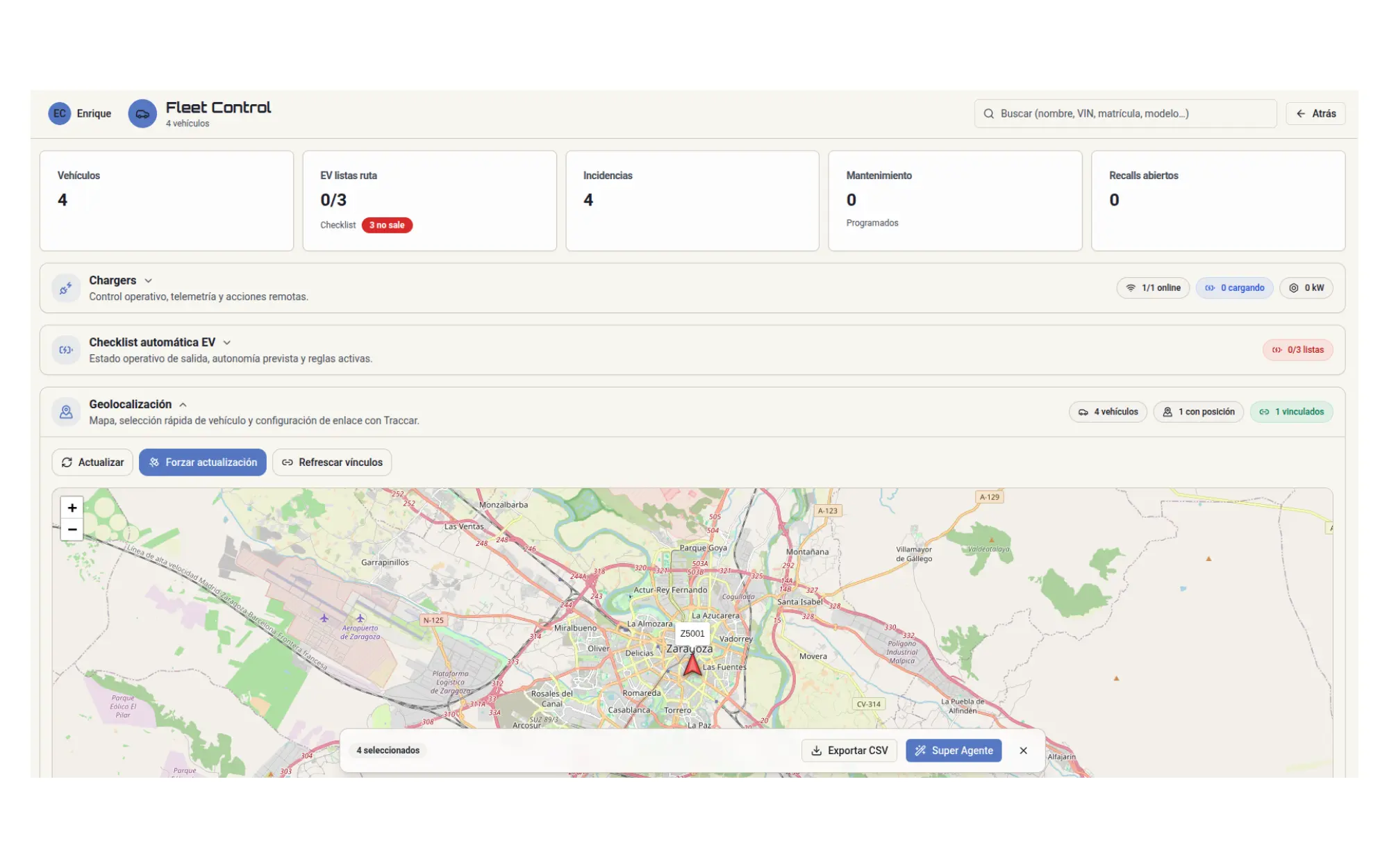Screen dimensions: 1389x868
Task: Click Refrescar vínculos button
Action: pyautogui.click(x=332, y=462)
